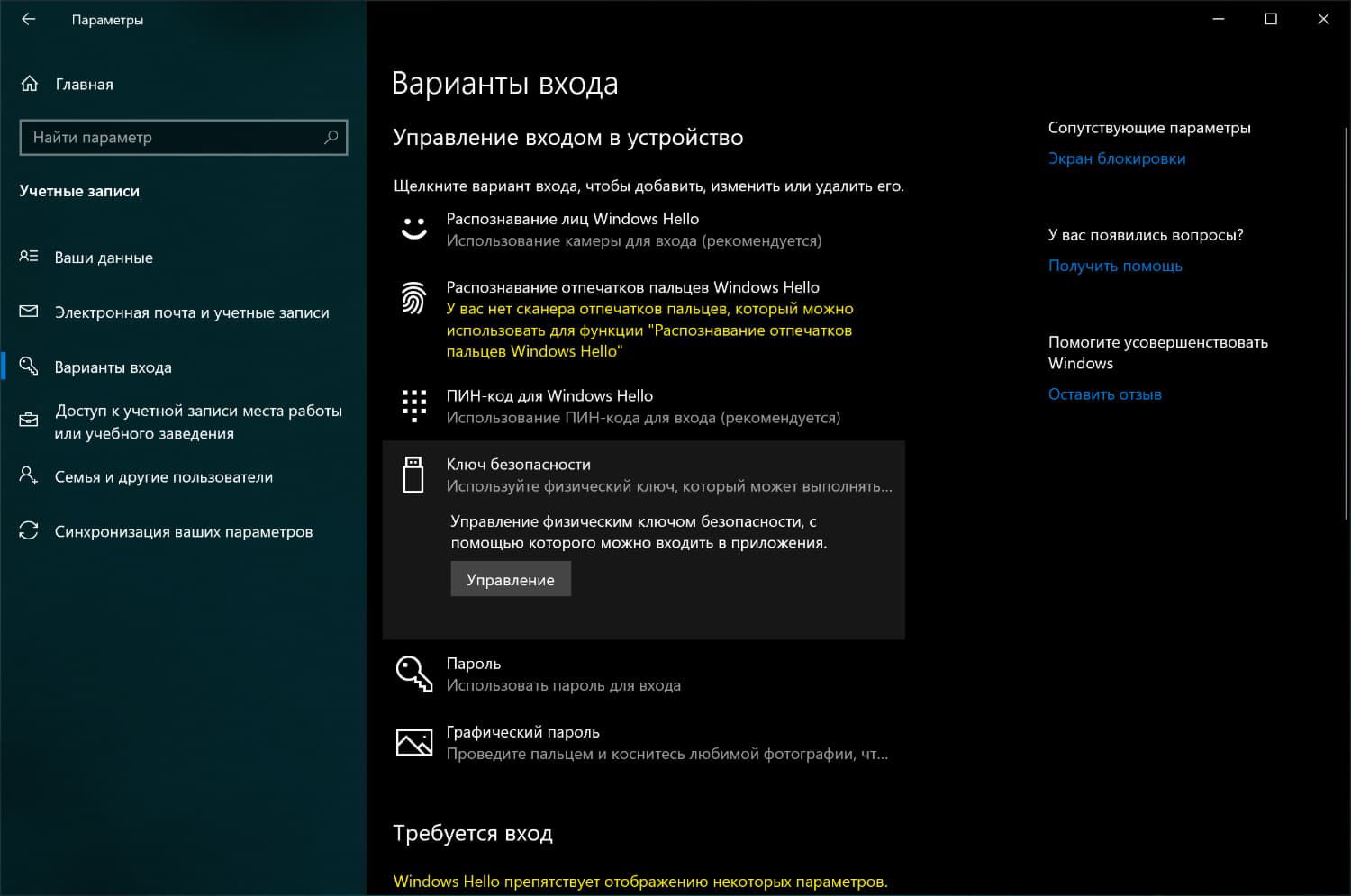The height and width of the screenshot is (896, 1351).
Task: Click the Семья и другие пользователи person icon
Action: [x=29, y=475]
